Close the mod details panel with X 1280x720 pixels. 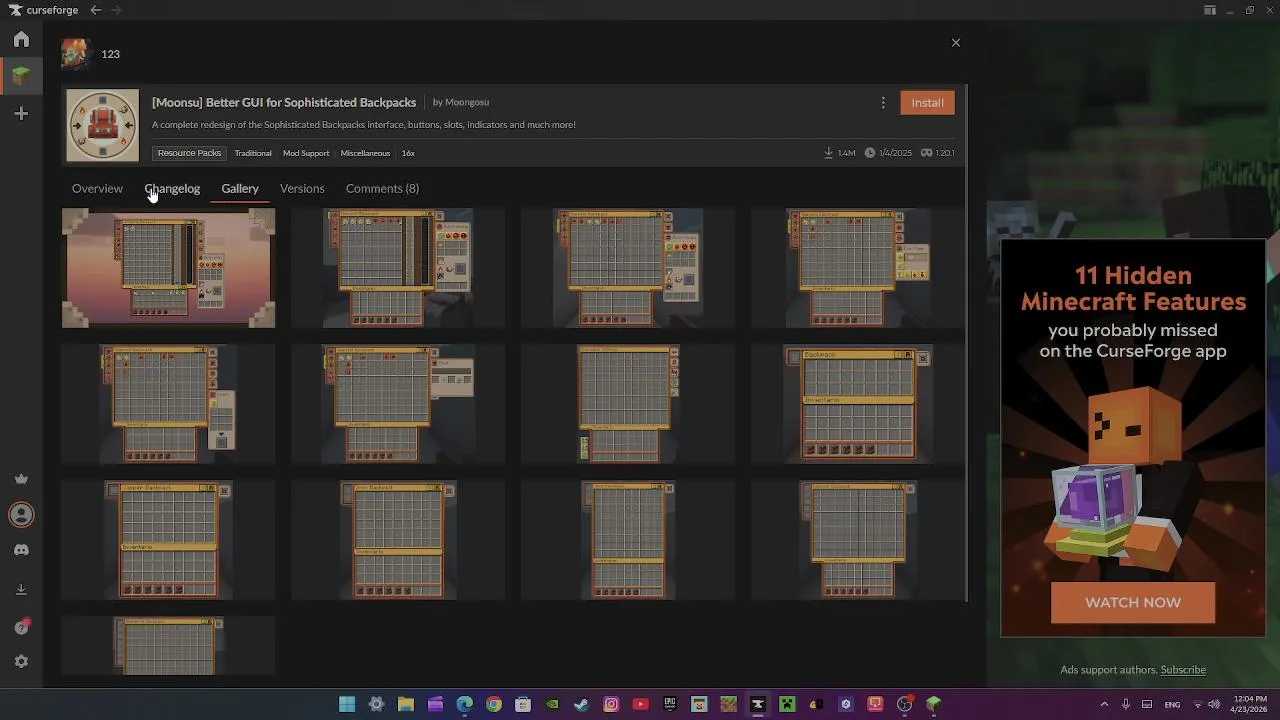point(956,43)
